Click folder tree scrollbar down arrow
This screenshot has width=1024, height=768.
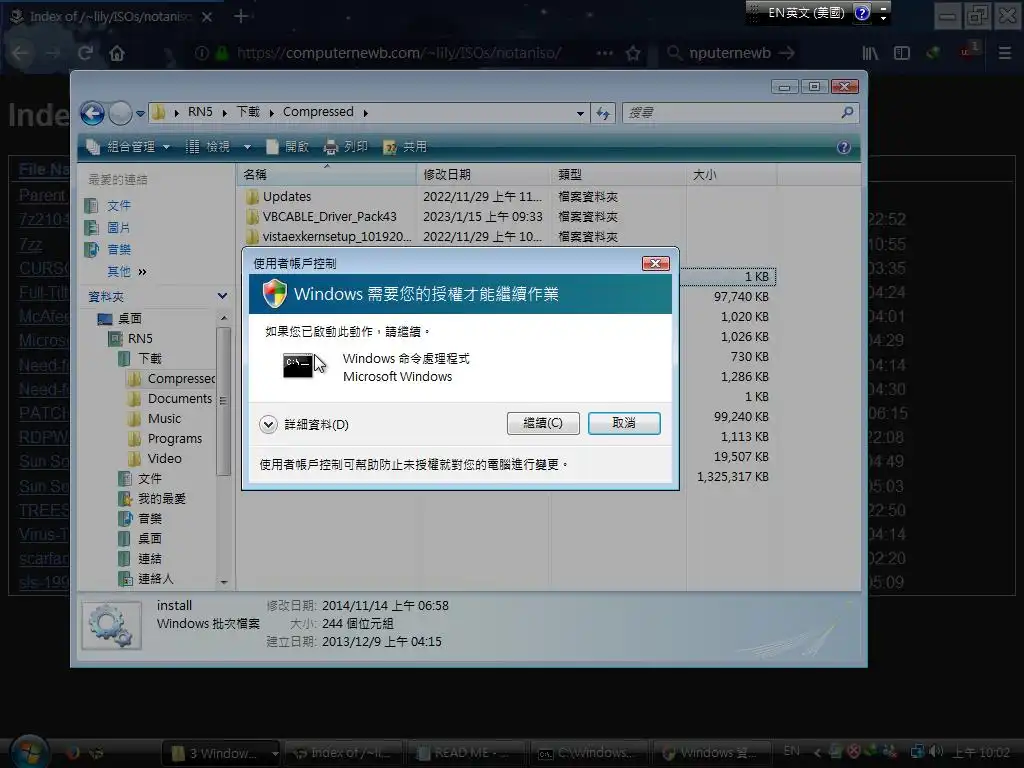[223, 582]
